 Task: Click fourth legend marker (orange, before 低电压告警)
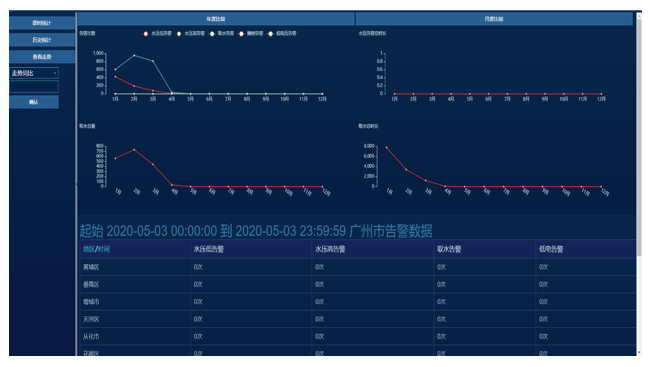241,34
